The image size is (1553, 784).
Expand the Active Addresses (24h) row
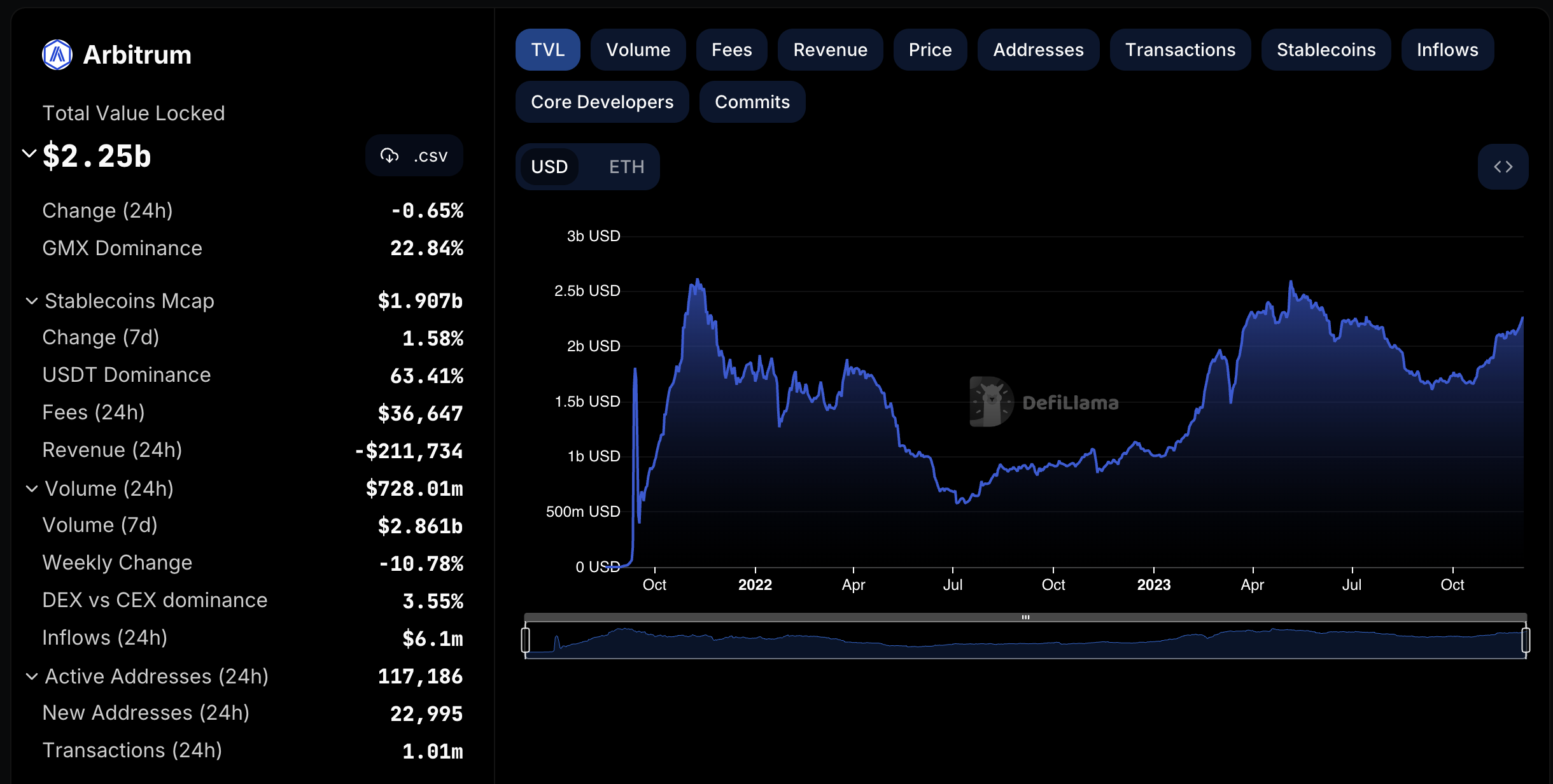(32, 676)
